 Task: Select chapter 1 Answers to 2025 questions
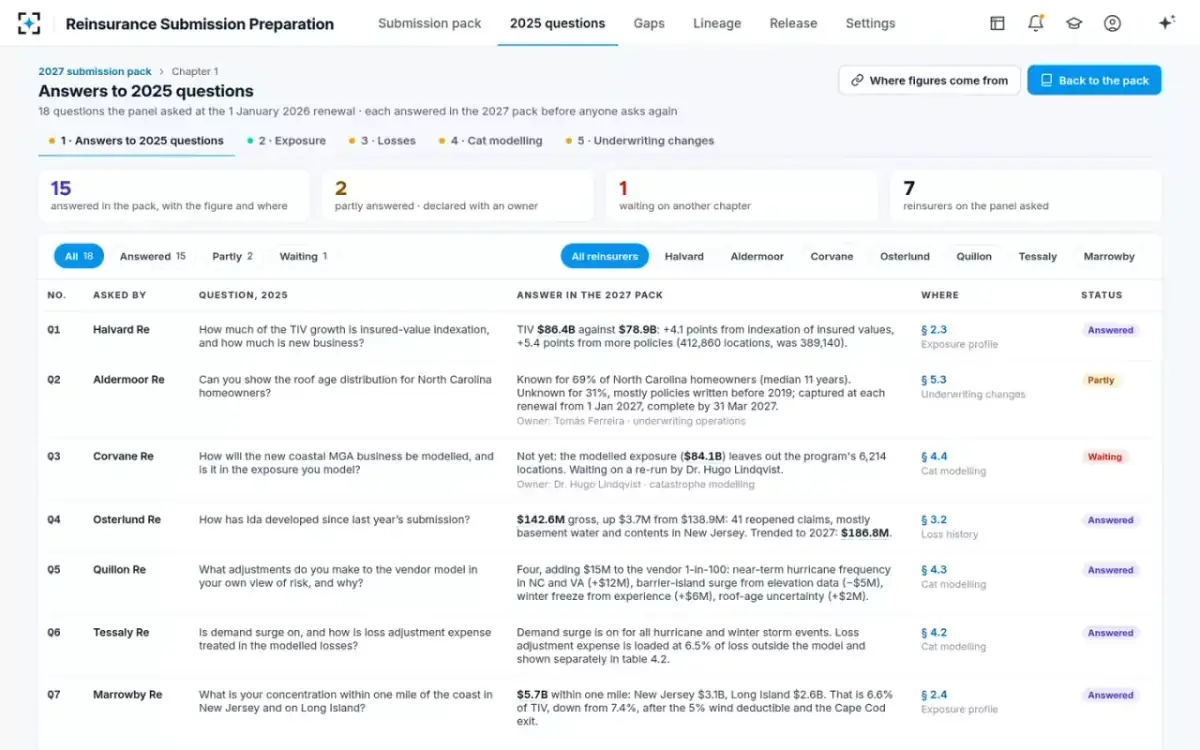pyautogui.click(x=136, y=141)
